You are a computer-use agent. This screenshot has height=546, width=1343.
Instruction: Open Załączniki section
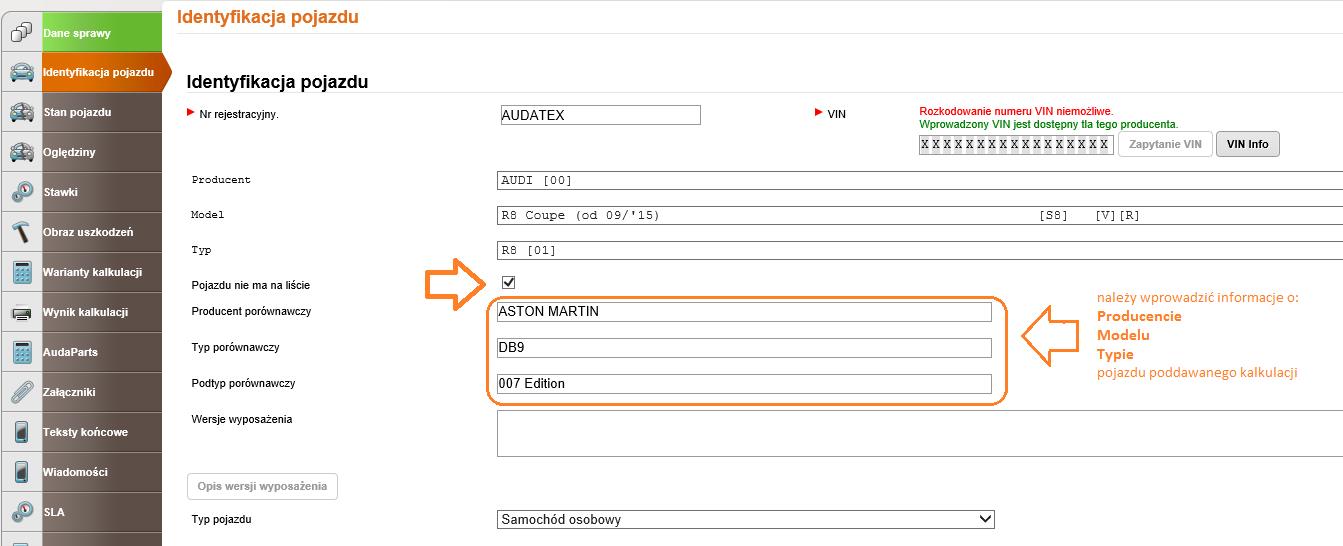(101, 392)
